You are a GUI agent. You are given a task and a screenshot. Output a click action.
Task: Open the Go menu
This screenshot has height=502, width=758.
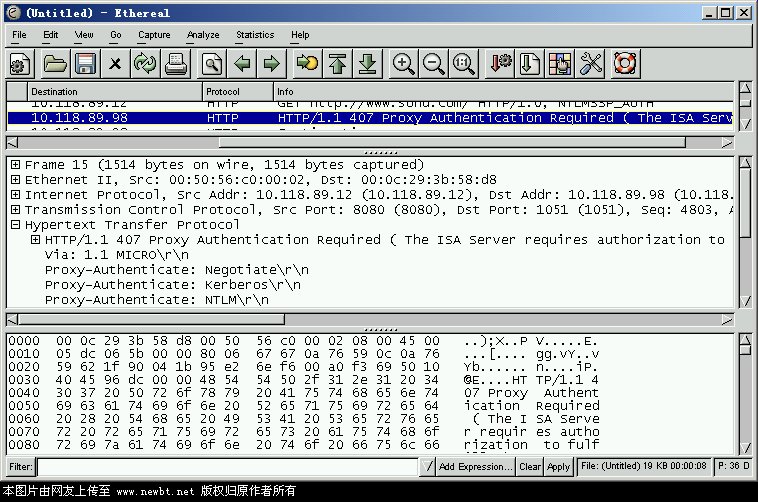(x=116, y=35)
